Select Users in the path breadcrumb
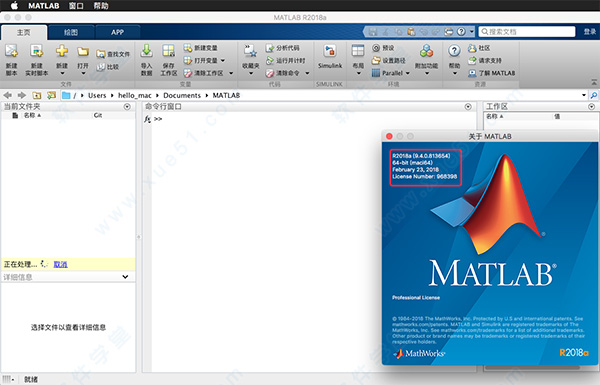 (97, 95)
